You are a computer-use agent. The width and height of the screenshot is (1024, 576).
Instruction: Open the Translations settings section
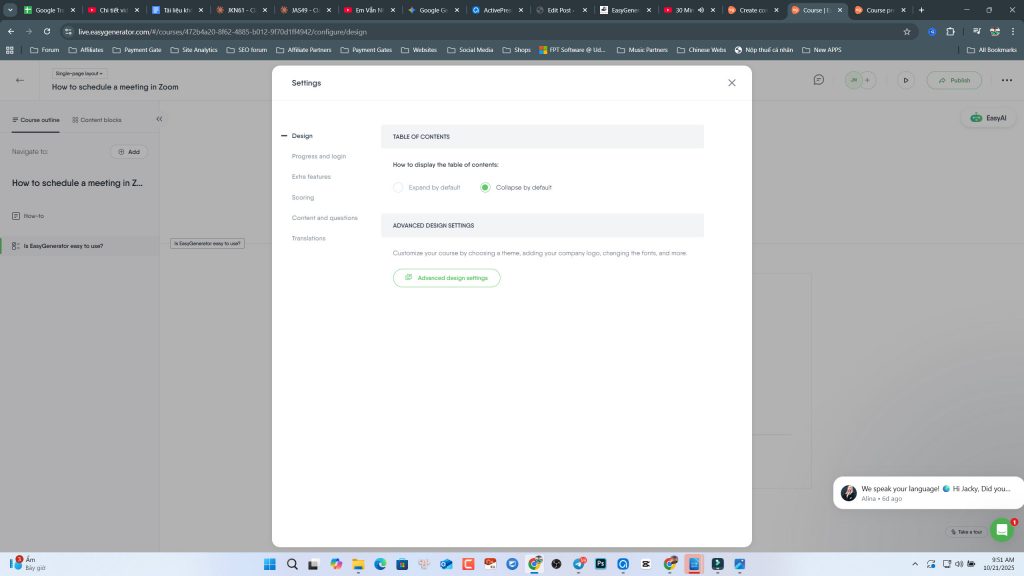308,238
